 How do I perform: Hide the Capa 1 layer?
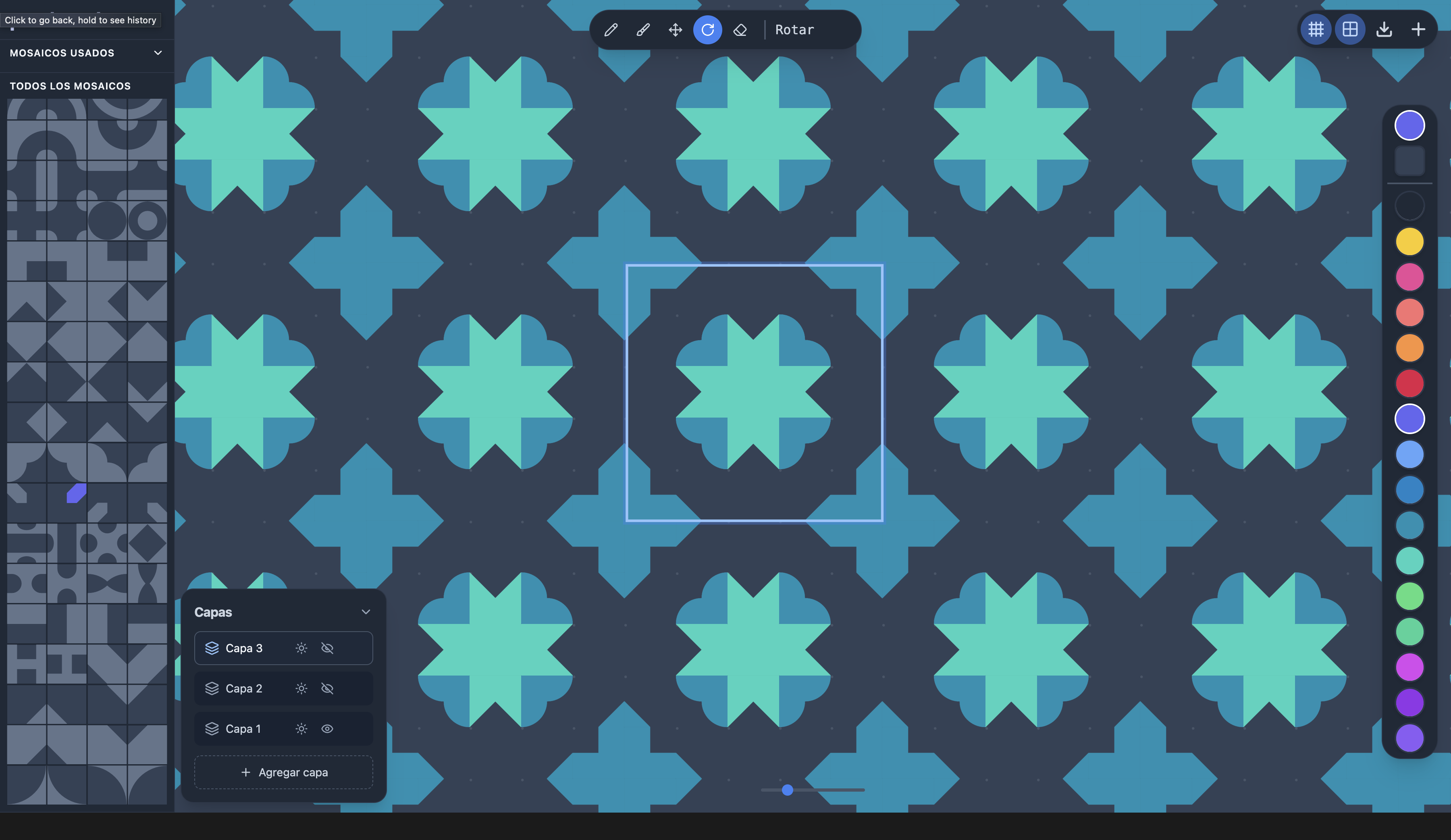[327, 729]
